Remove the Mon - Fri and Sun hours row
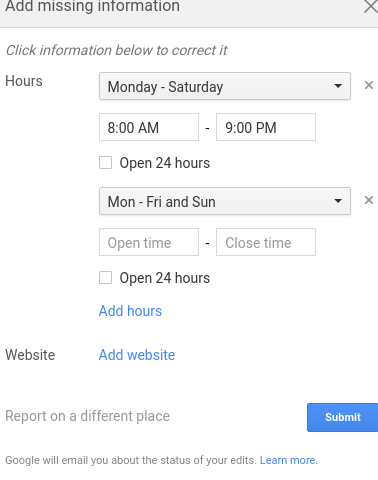Image resolution: width=378 pixels, height=480 pixels. pyautogui.click(x=369, y=200)
